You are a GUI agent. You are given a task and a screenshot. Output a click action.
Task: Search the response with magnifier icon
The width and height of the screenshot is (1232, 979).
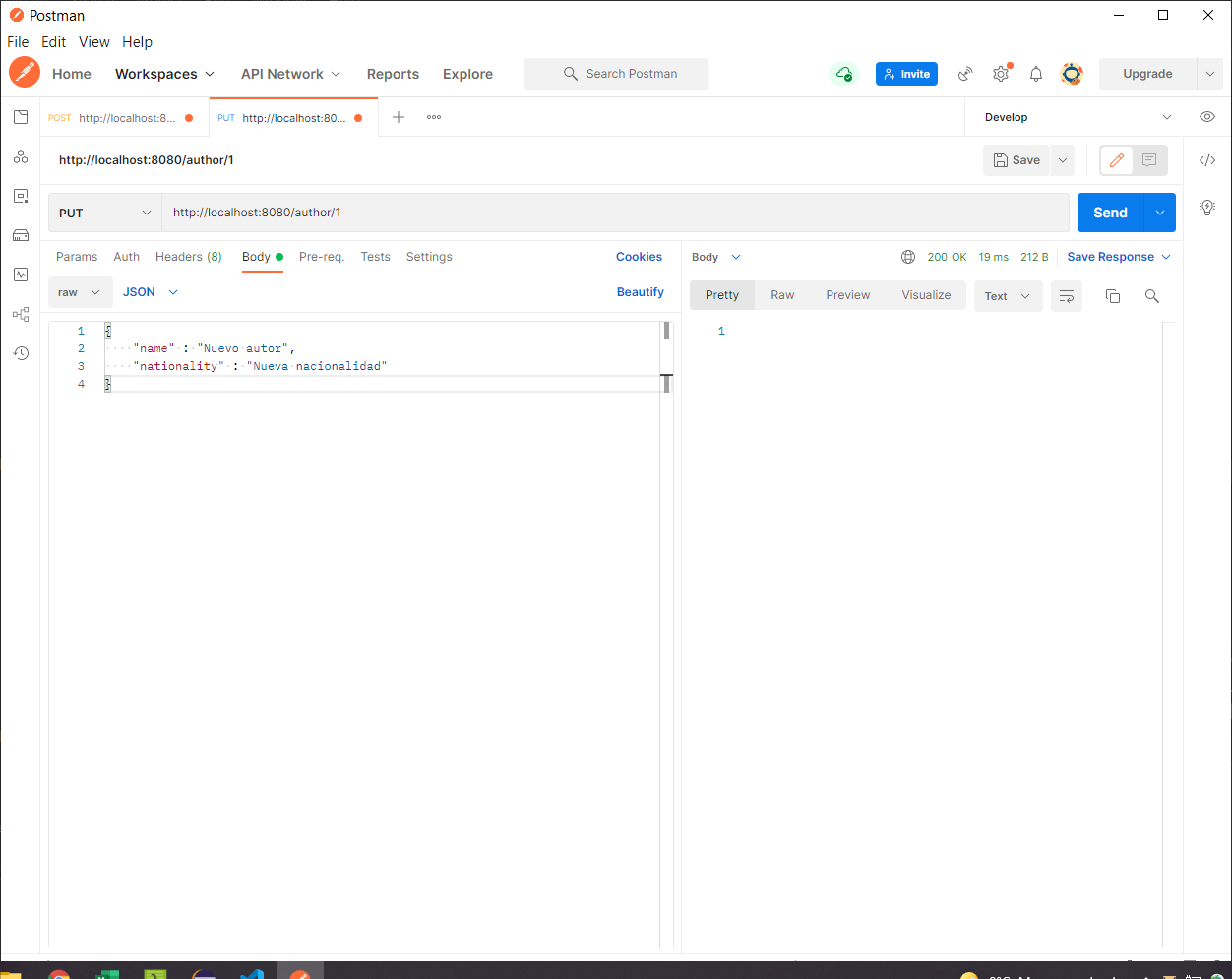point(1152,296)
